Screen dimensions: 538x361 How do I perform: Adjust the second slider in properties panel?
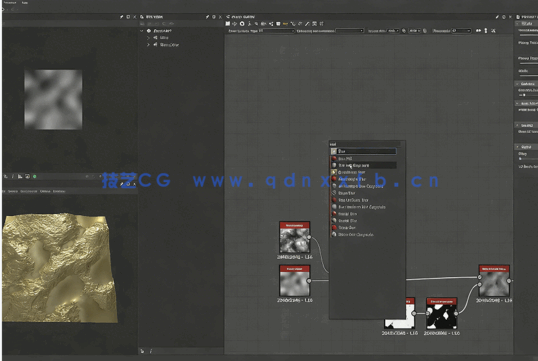pos(528,64)
